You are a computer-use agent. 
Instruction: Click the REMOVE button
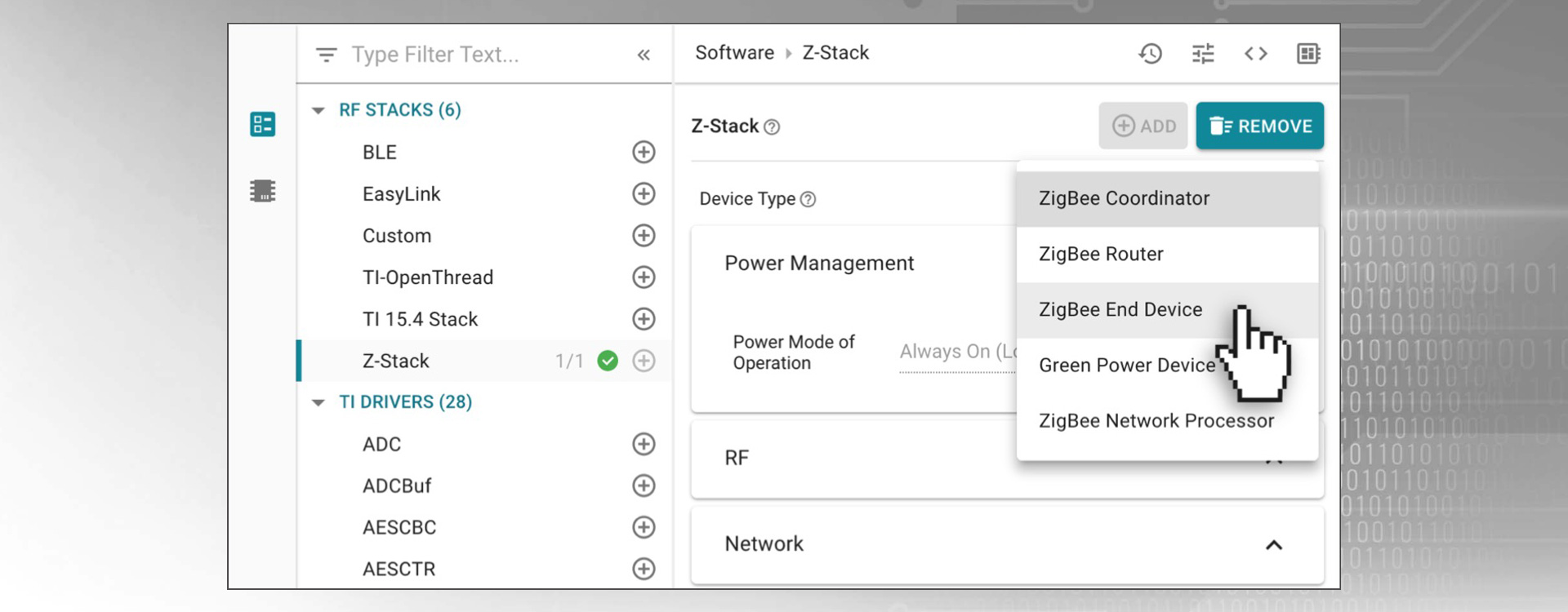coord(1259,126)
